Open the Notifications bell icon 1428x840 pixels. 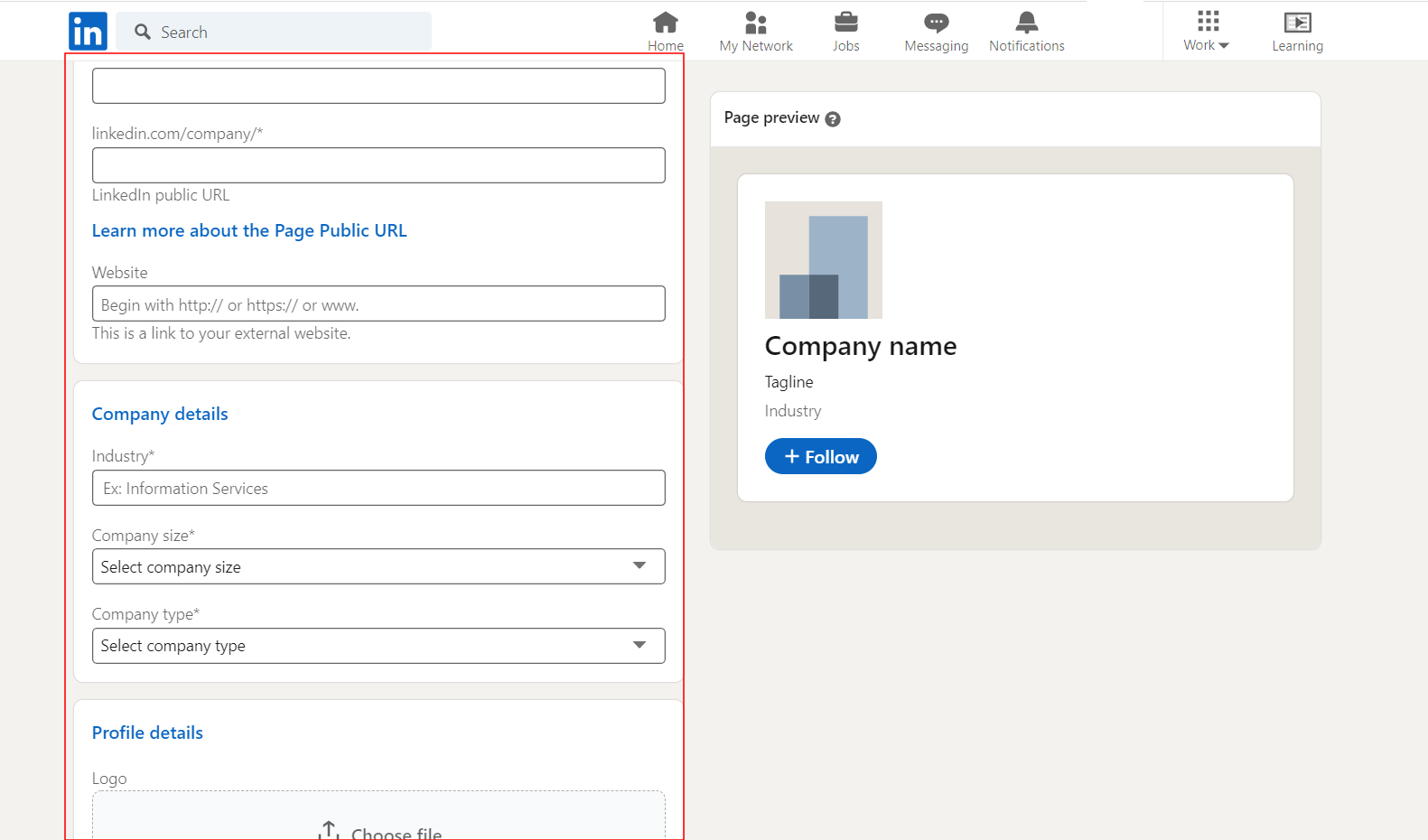pyautogui.click(x=1027, y=22)
